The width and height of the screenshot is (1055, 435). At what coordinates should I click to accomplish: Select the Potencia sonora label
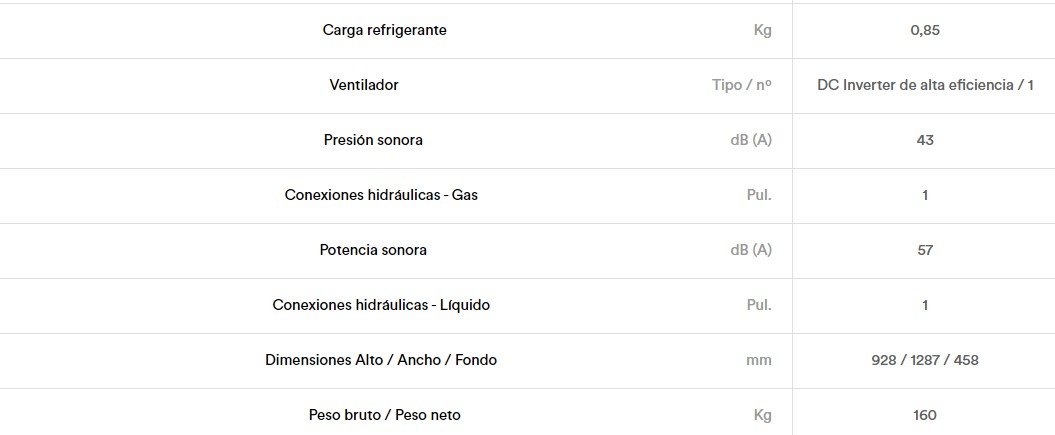click(x=373, y=250)
